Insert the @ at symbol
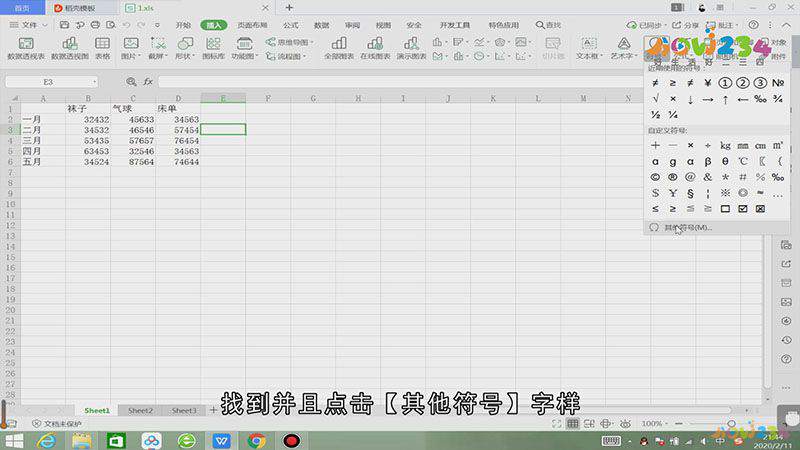Image resolution: width=800 pixels, height=450 pixels. (x=690, y=177)
